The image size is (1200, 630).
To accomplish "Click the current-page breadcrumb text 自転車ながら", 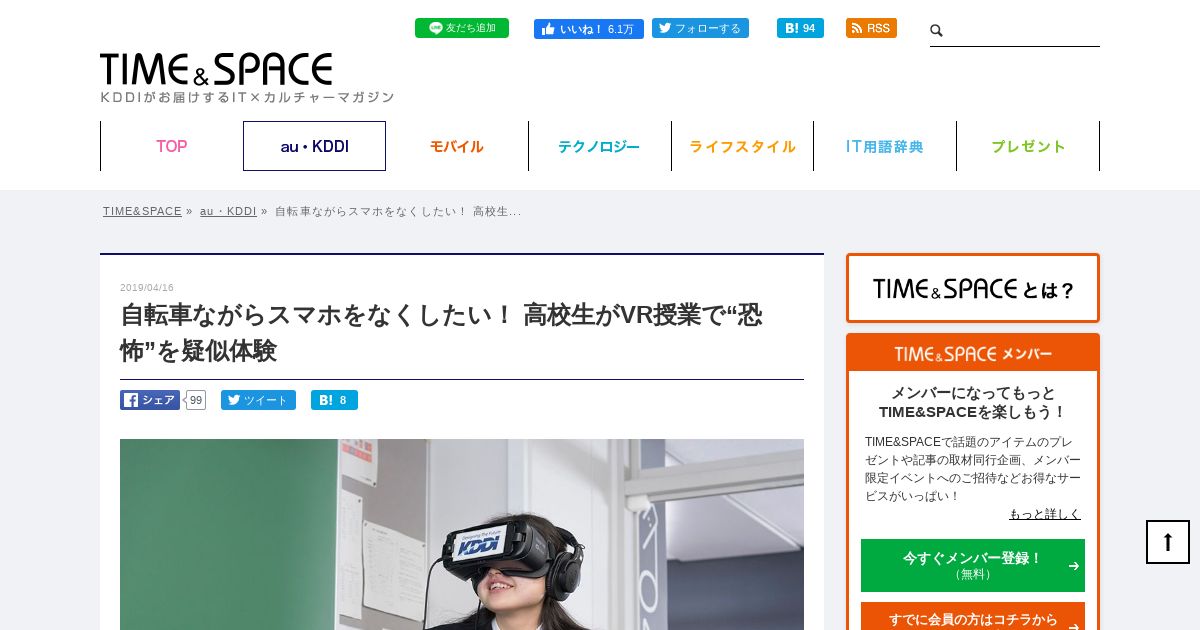I will pyautogui.click(x=398, y=211).
